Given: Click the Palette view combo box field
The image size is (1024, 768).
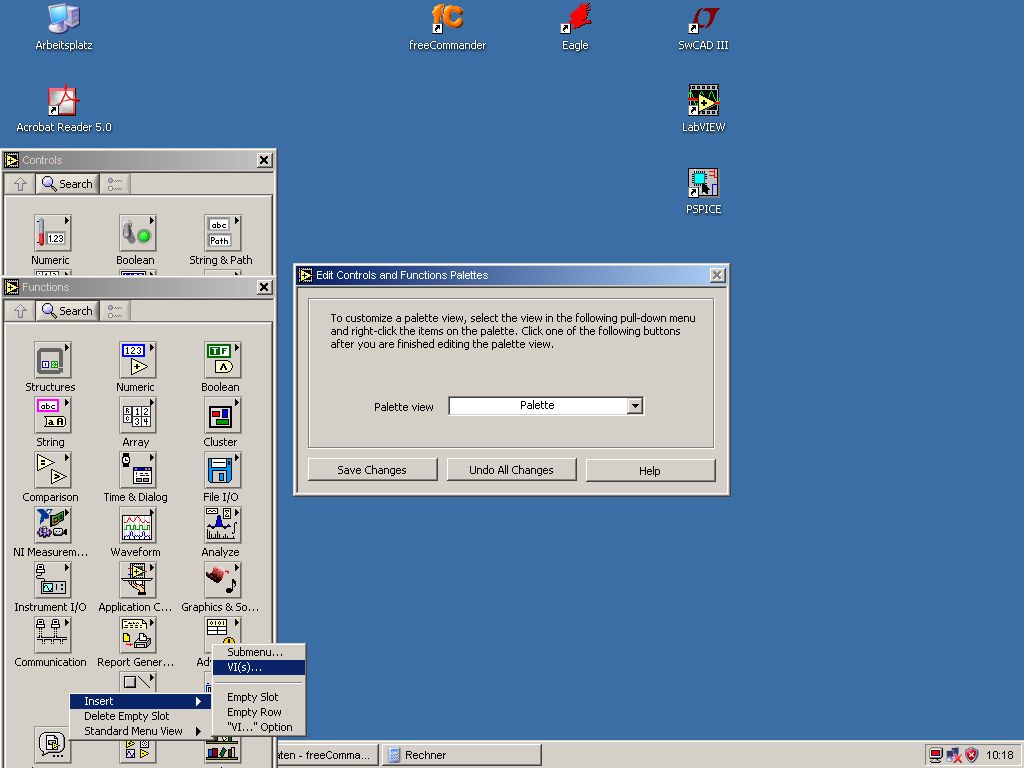Looking at the screenshot, I should pyautogui.click(x=546, y=406).
